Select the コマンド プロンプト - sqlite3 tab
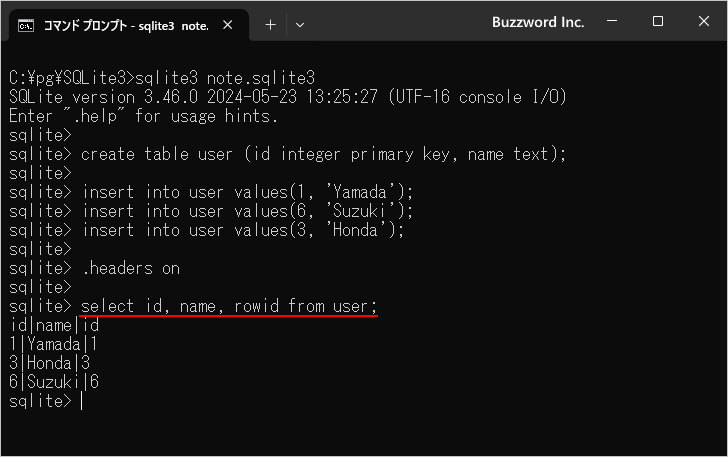This screenshot has width=728, height=457. [125, 24]
